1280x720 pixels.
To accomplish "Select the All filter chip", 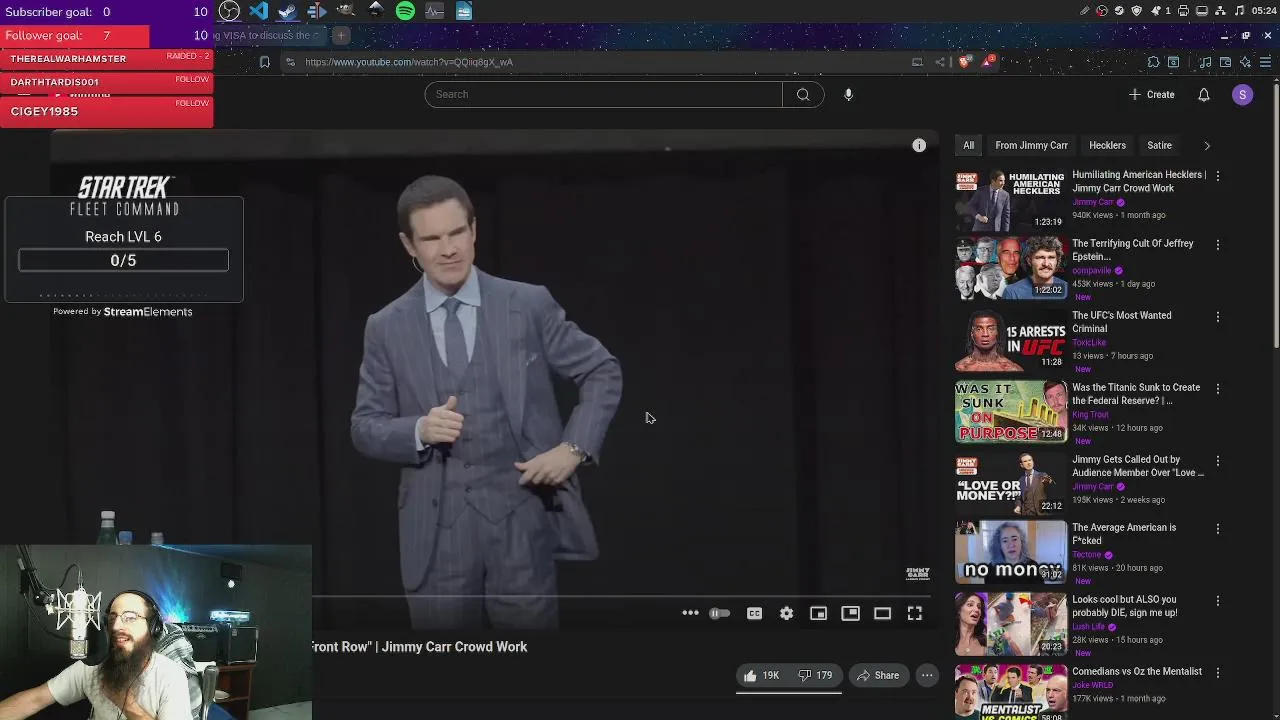I will pos(968,145).
